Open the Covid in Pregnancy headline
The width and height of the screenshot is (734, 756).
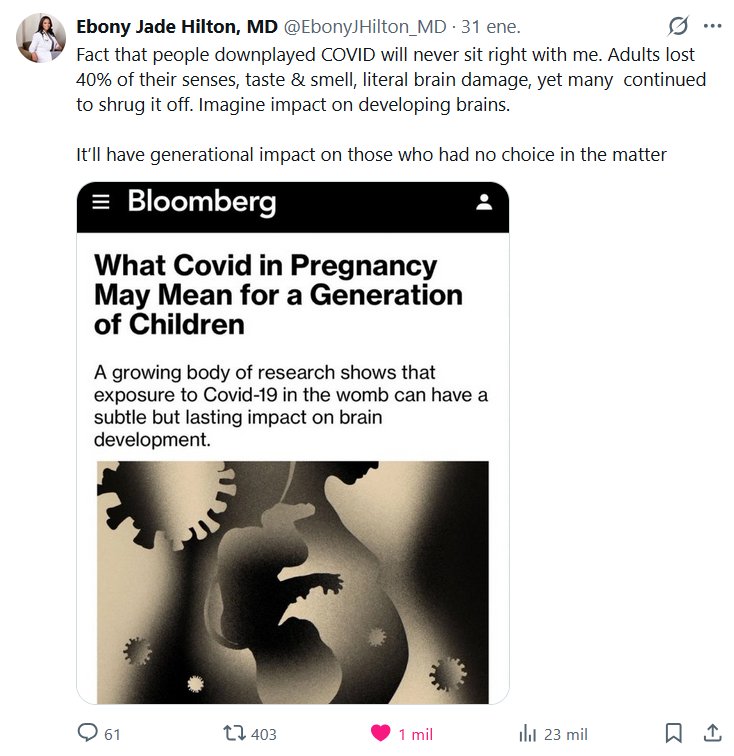[x=278, y=295]
